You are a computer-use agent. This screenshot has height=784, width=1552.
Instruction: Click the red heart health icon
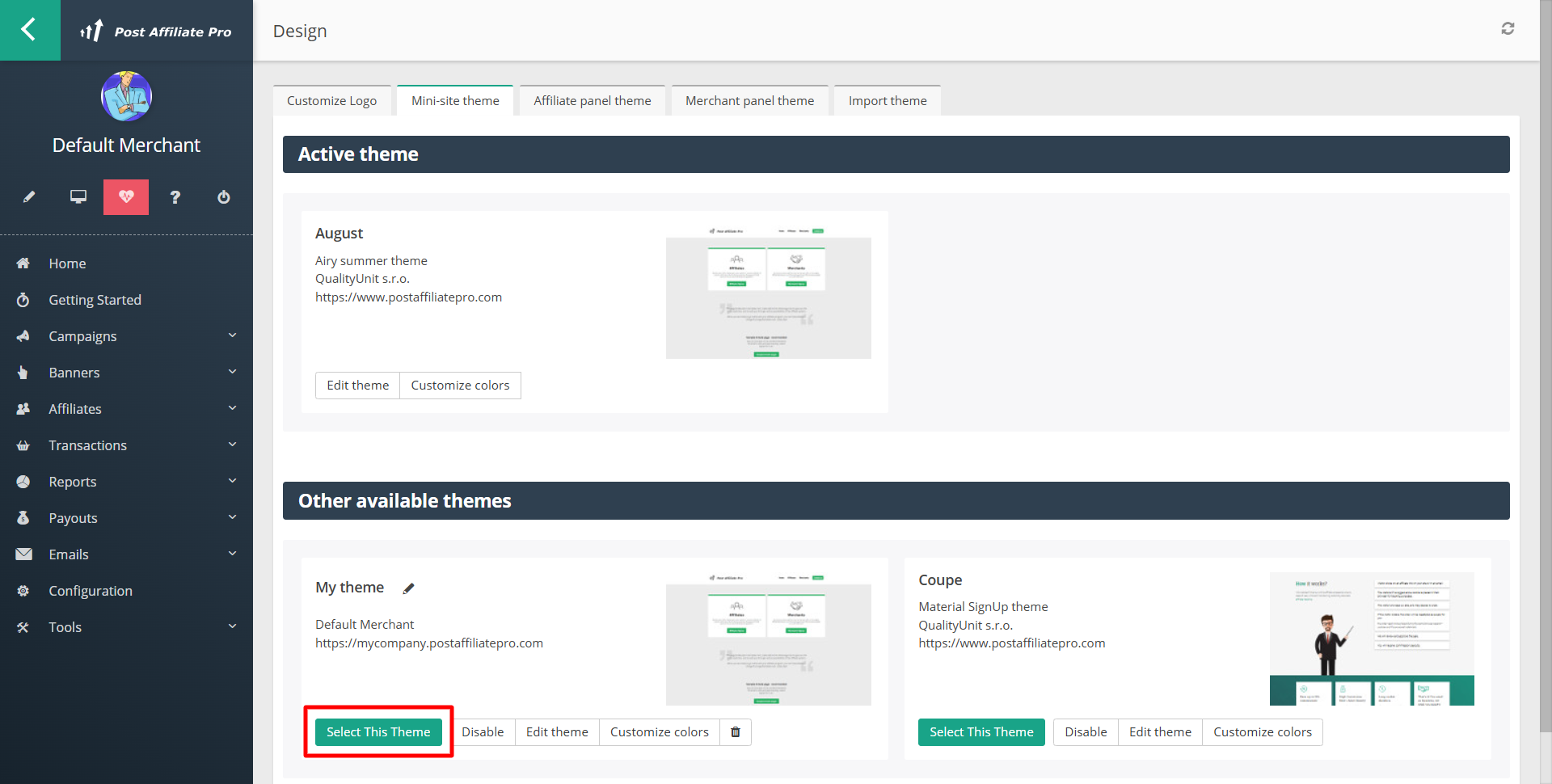click(126, 196)
